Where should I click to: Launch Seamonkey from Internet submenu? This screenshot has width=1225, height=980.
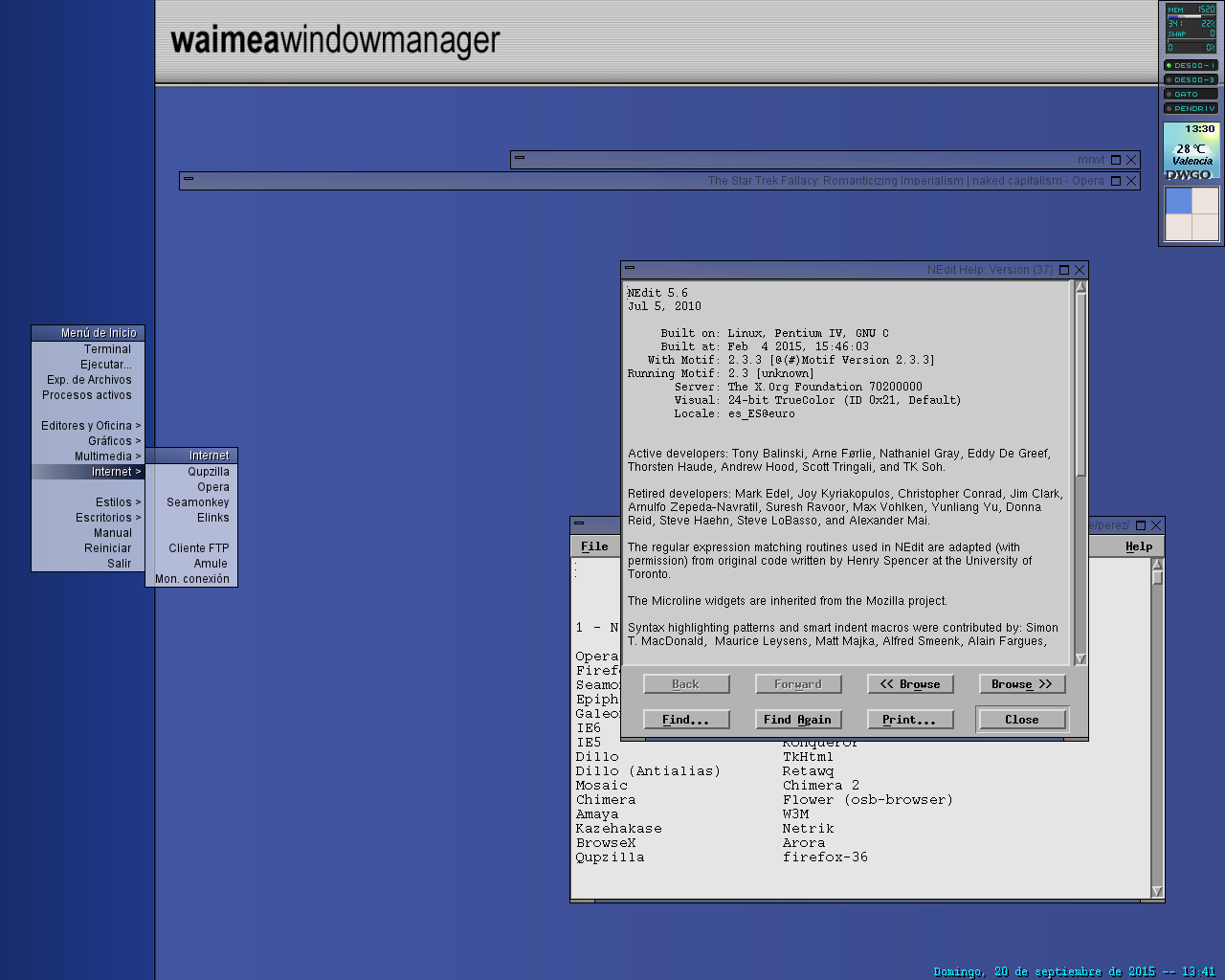(191, 502)
